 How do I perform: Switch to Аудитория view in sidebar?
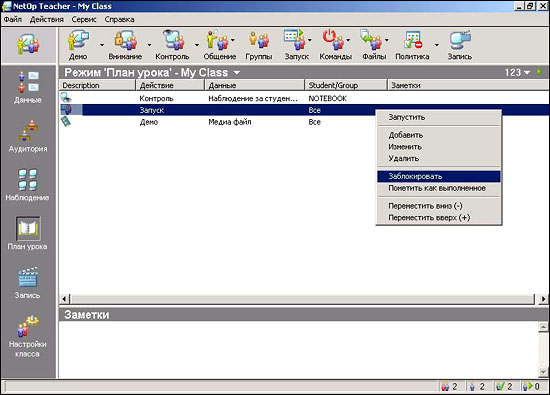(28, 136)
